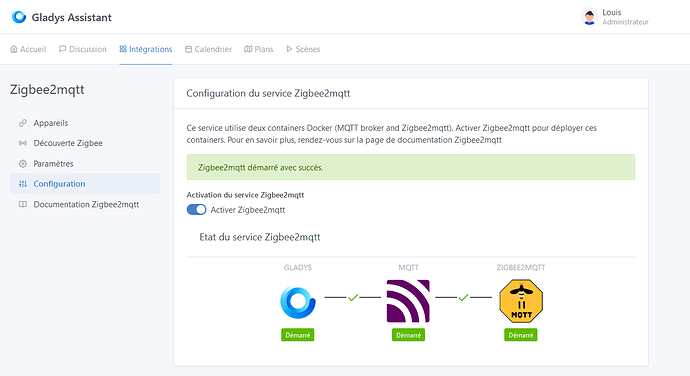The width and height of the screenshot is (690, 376).
Task: Click the checkmark between MQTT and Zigbee2mqtt
Action: pos(463,298)
